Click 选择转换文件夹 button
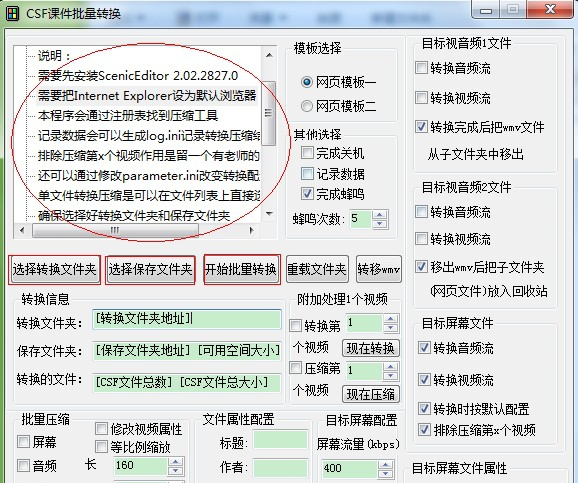The width and height of the screenshot is (578, 502). [x=54, y=270]
